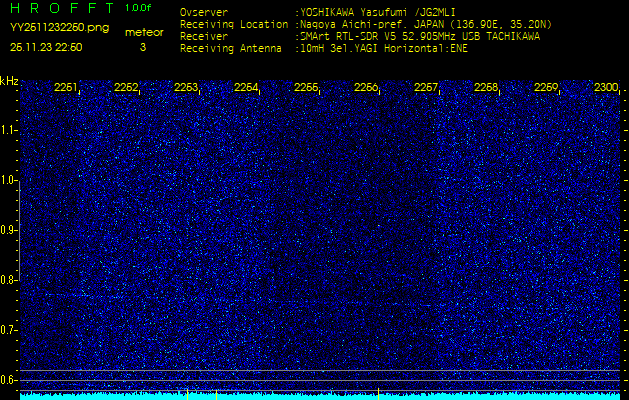This screenshot has width=629, height=400.
Task: Click the 'Receiver' field label
Action: pyautogui.click(x=204, y=37)
